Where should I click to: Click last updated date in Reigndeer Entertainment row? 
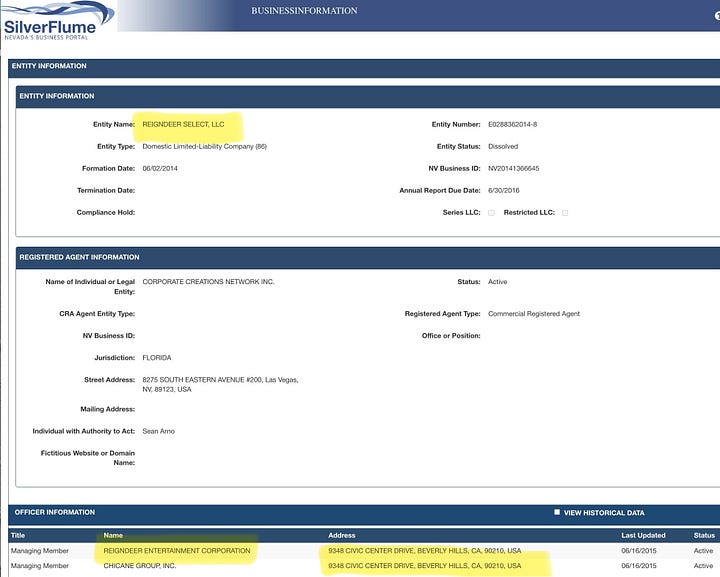click(x=639, y=550)
